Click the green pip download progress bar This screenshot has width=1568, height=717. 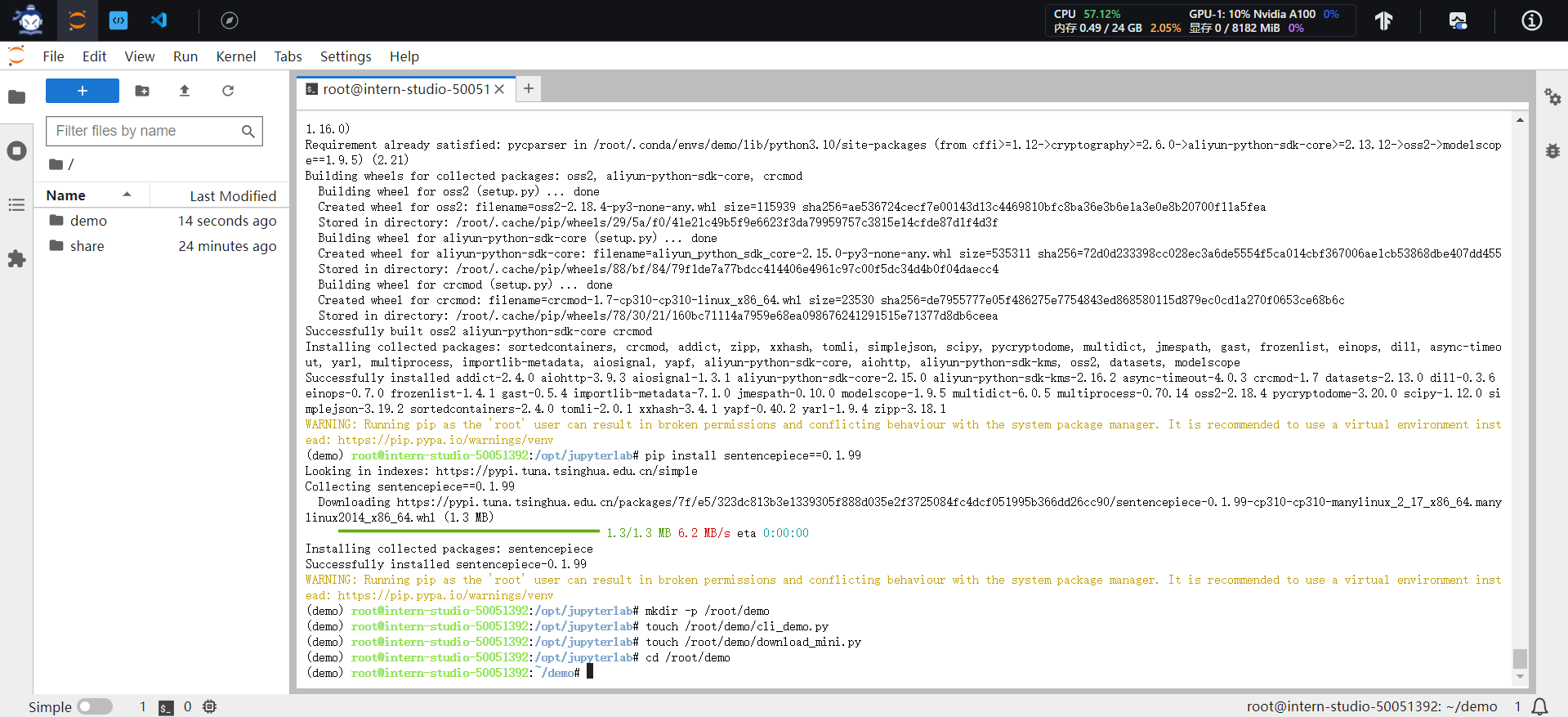pos(469,532)
